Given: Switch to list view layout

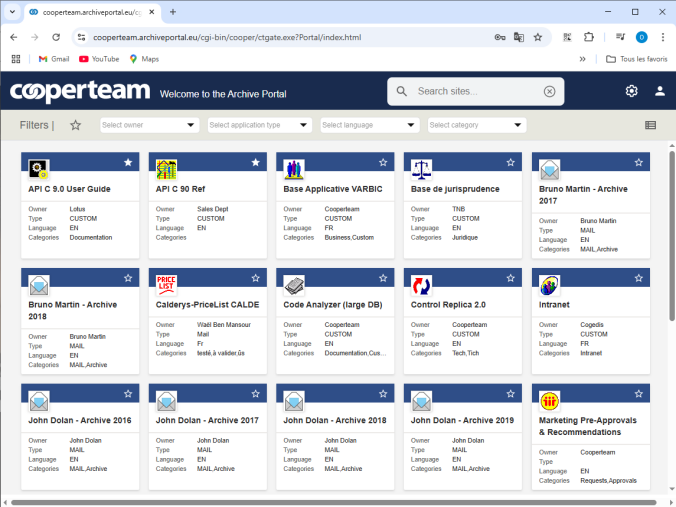Looking at the screenshot, I should tap(650, 125).
